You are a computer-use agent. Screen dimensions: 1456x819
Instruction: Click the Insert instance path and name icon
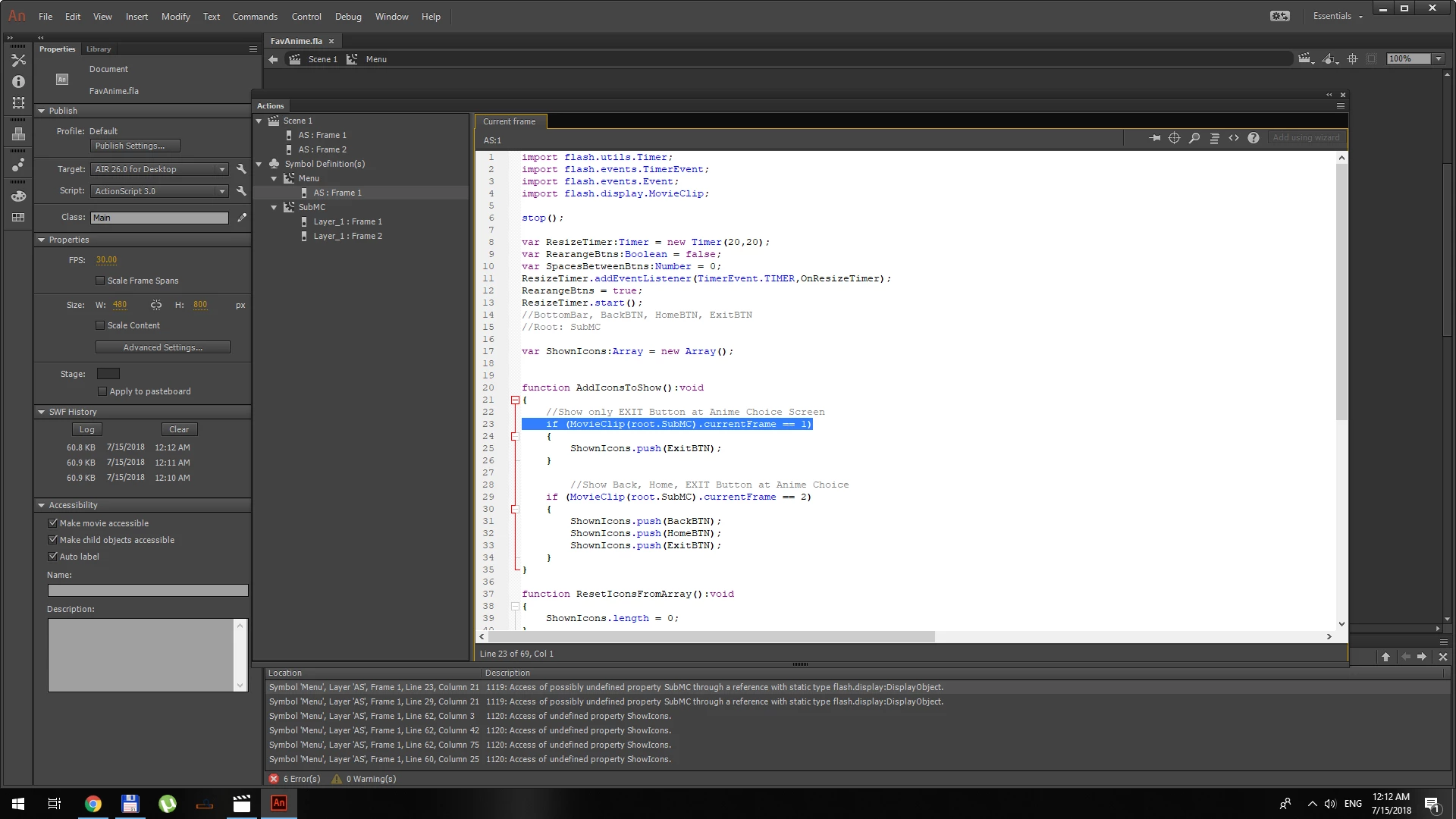pyautogui.click(x=1174, y=138)
